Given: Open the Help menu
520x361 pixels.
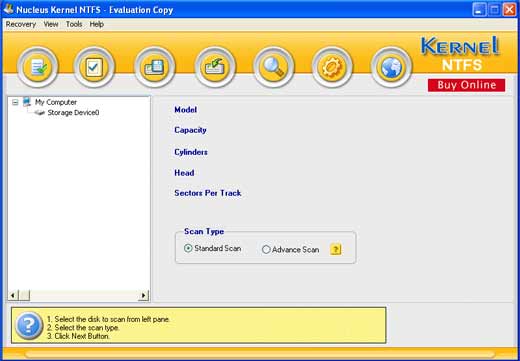Looking at the screenshot, I should click(x=97, y=24).
